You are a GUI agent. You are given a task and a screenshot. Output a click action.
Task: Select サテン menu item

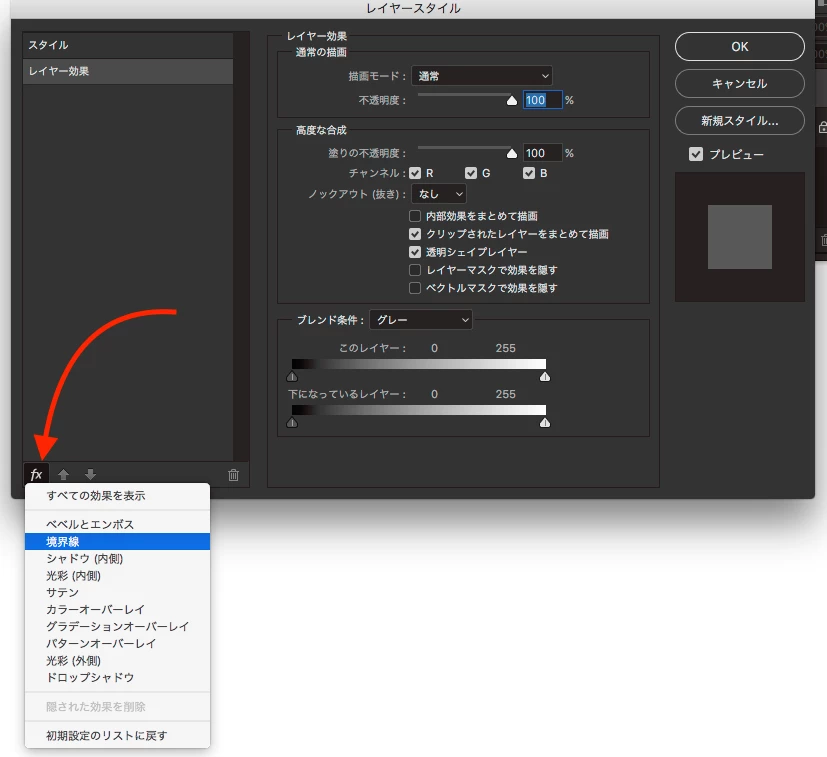117,592
